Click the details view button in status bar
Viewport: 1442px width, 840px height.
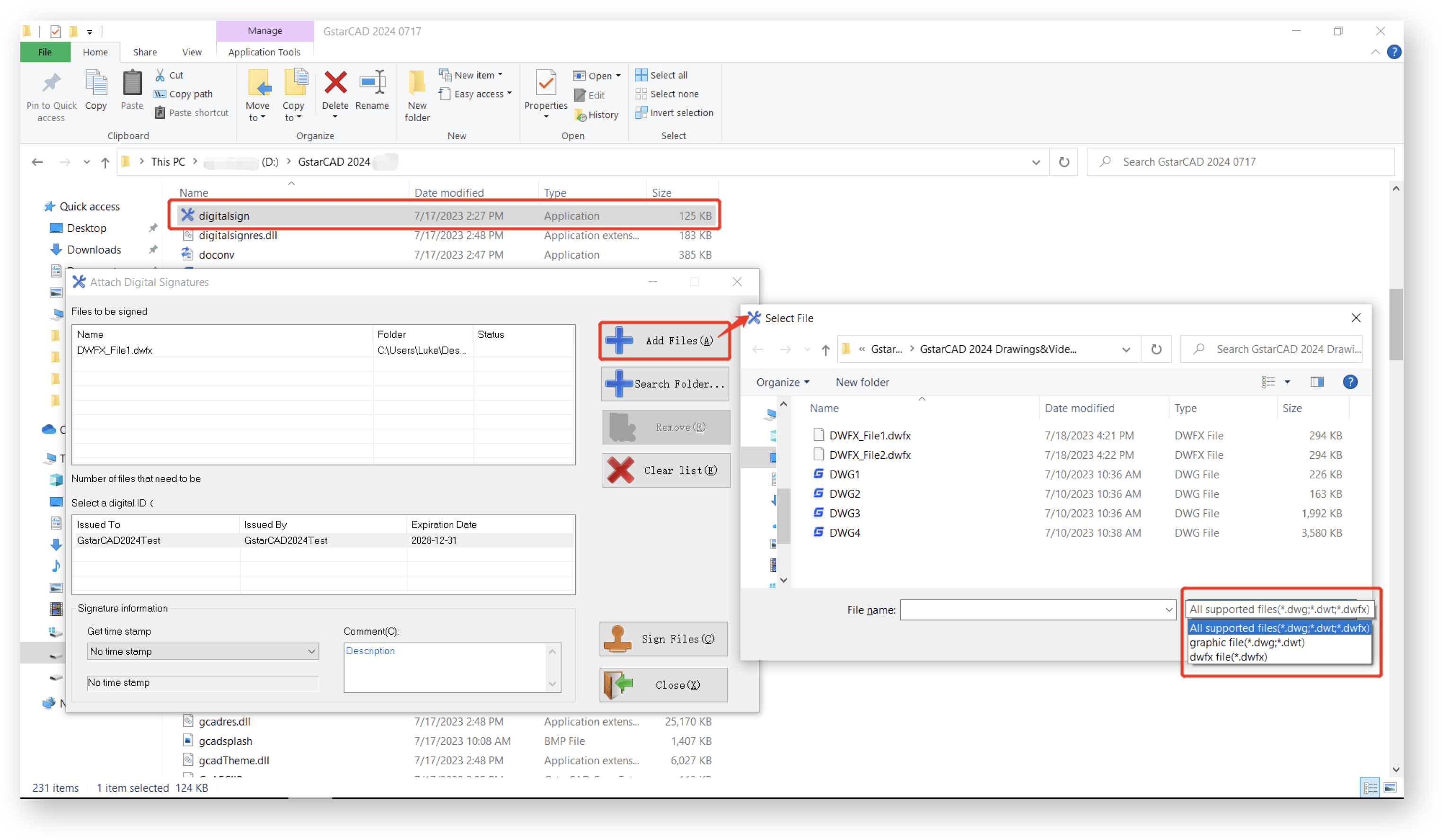click(x=1371, y=788)
